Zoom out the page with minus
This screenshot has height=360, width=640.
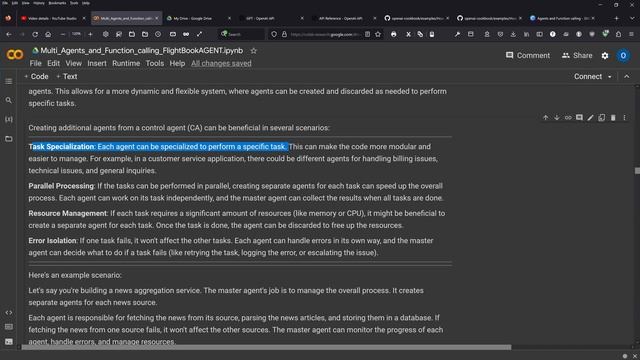[x=62, y=34]
